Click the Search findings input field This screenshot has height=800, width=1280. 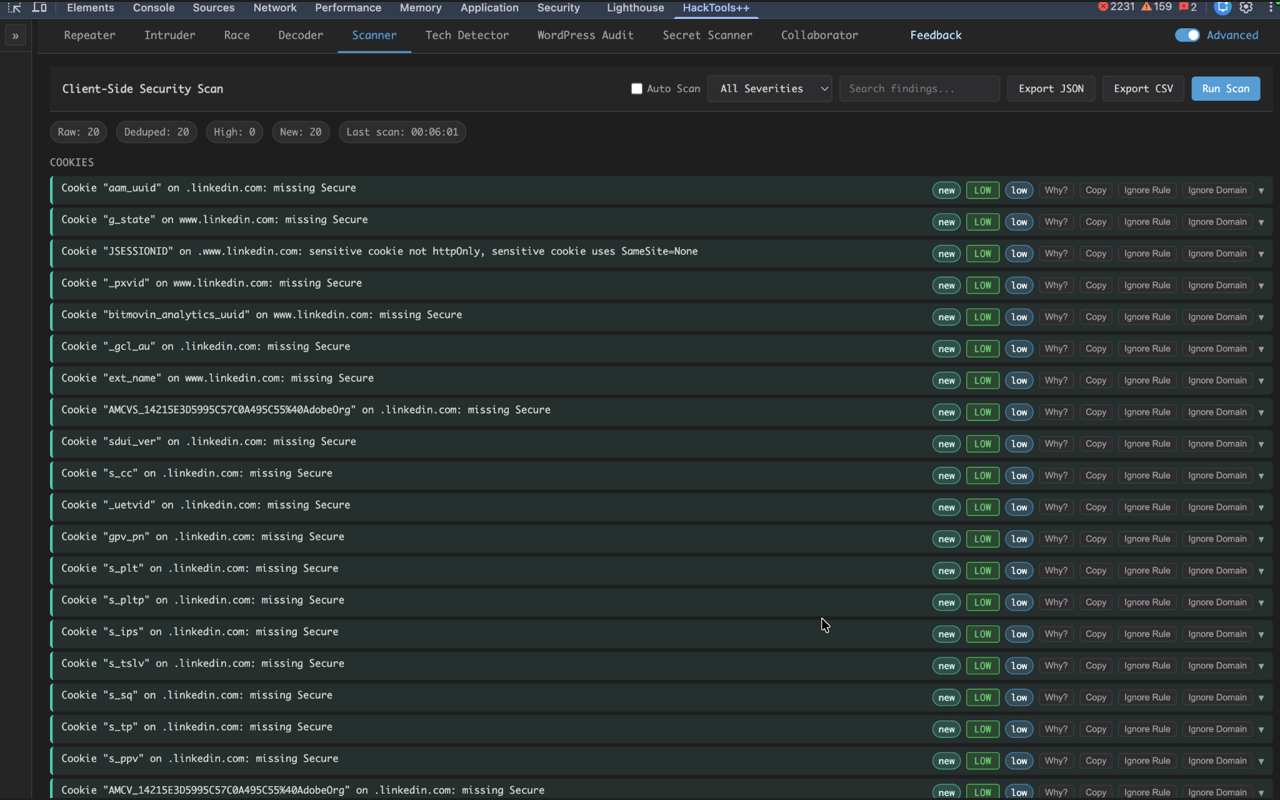point(919,89)
